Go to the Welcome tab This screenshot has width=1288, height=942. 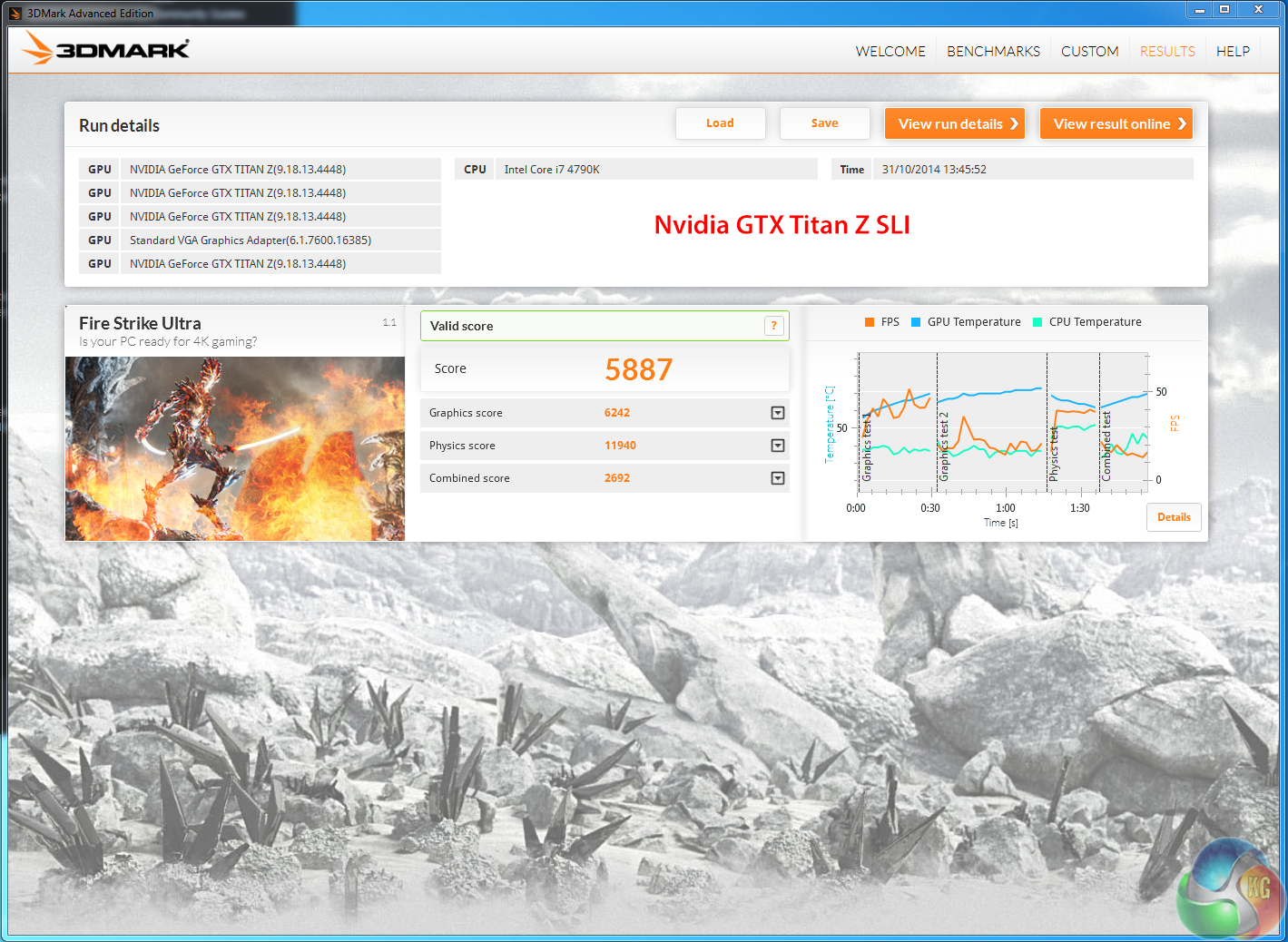[x=890, y=52]
